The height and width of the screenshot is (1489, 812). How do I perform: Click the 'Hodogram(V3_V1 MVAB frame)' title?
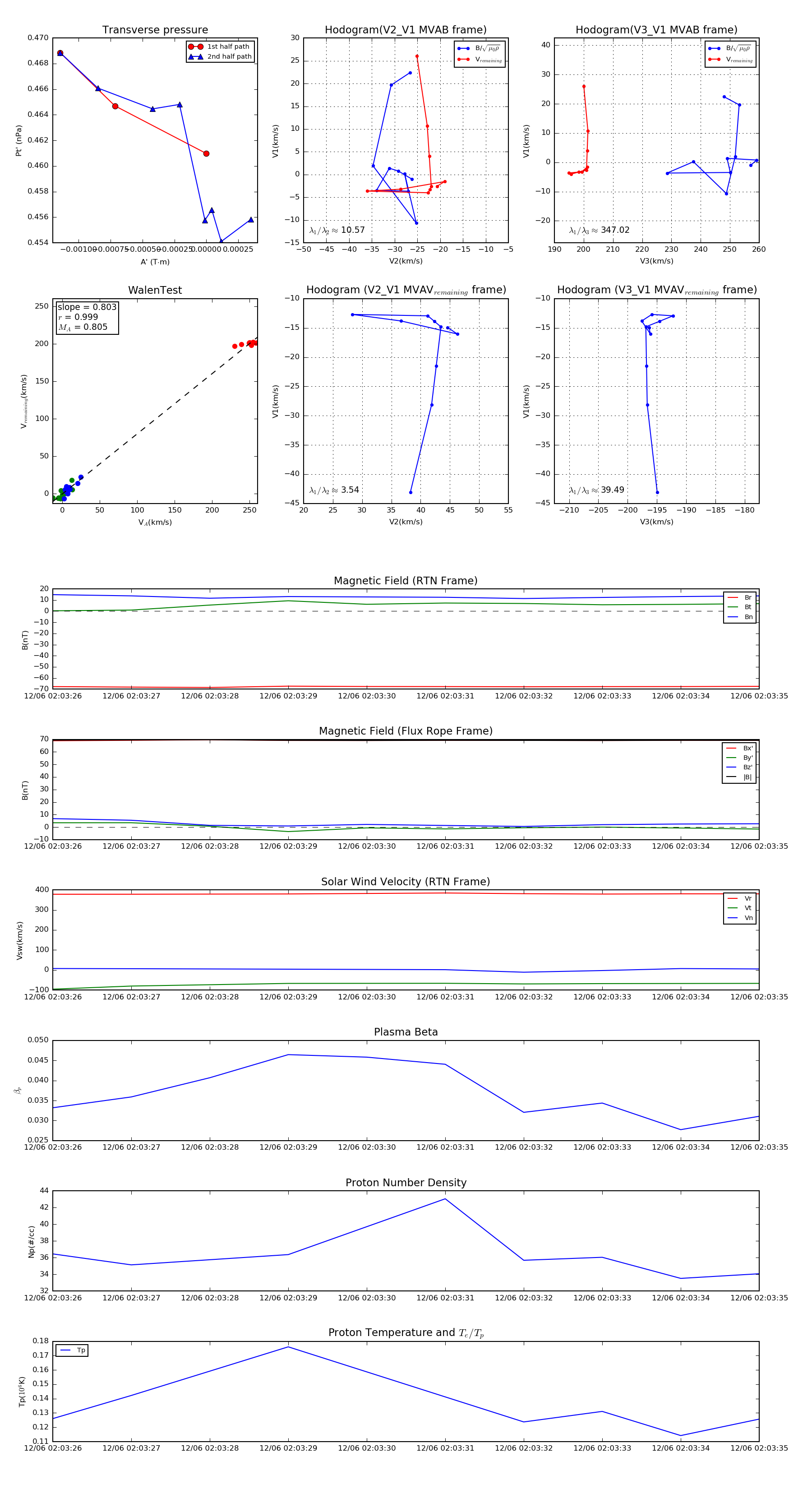pyautogui.click(x=656, y=30)
